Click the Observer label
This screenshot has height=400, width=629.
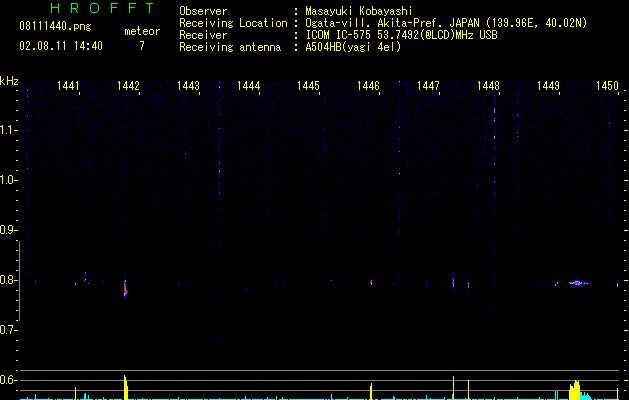point(203,11)
